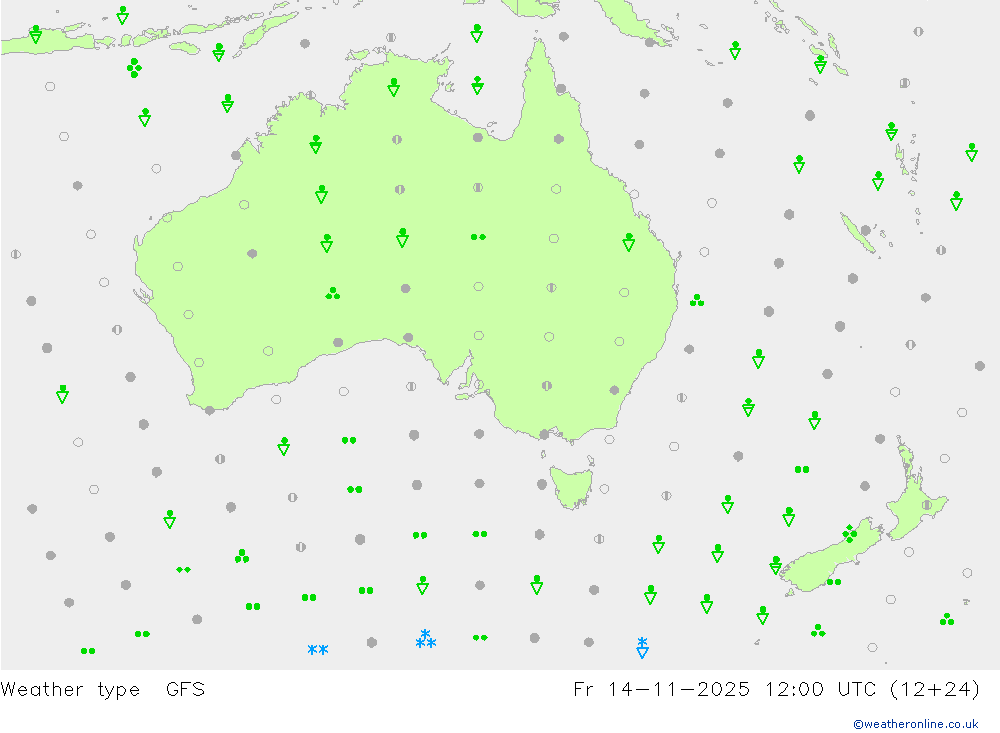The height and width of the screenshot is (733, 1000).
Task: Click the four-dot rain symbol near Indonesia
Action: pos(134,68)
